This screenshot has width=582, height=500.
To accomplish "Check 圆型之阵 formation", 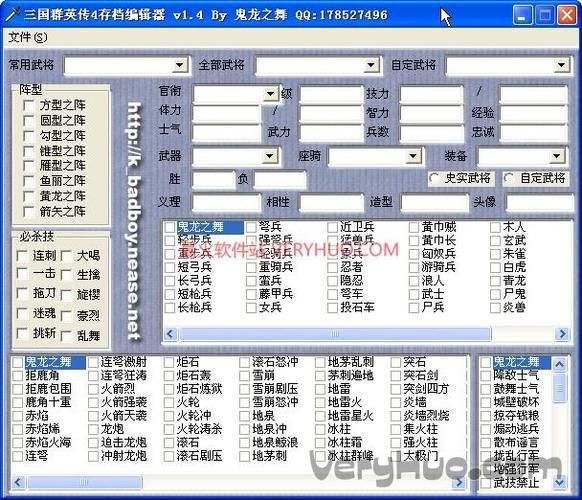I will click(x=29, y=121).
